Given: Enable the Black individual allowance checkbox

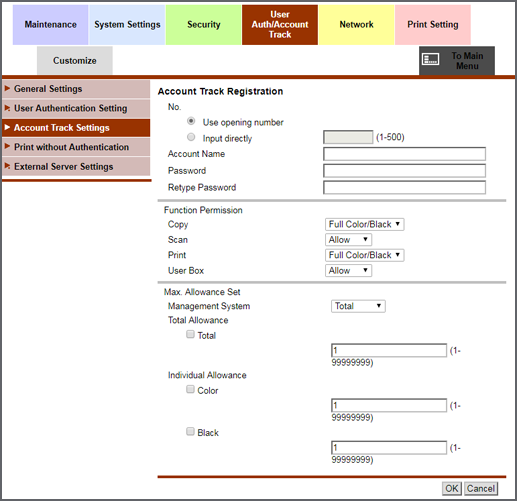Looking at the screenshot, I should pos(190,432).
